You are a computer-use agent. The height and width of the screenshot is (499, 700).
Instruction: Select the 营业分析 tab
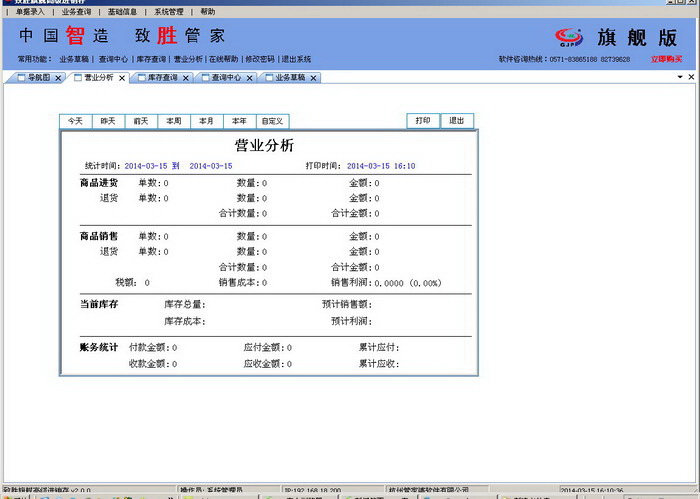pyautogui.click(x=99, y=78)
